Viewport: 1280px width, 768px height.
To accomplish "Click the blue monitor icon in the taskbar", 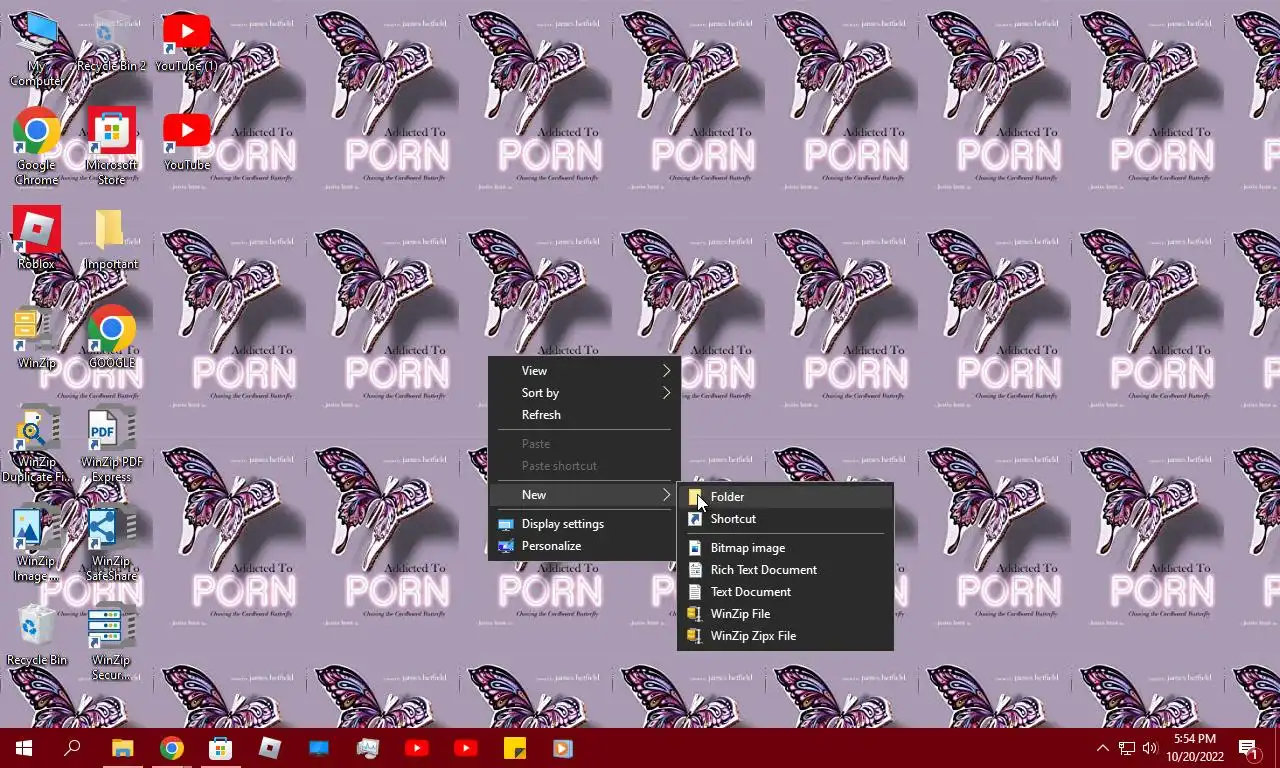I will [x=319, y=748].
